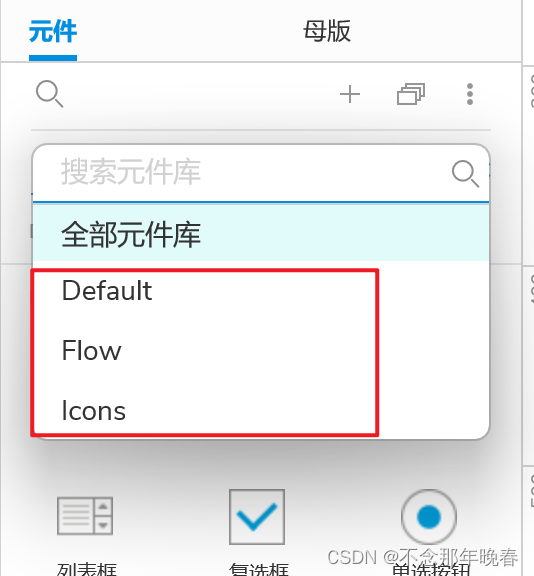Select the 列表框 list box widget icon

[85, 516]
